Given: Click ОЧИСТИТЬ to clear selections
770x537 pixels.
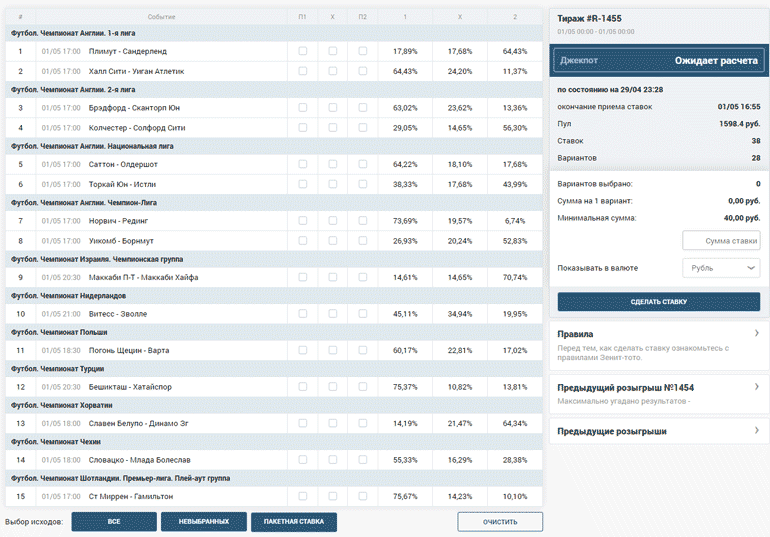Looking at the screenshot, I should [500, 522].
